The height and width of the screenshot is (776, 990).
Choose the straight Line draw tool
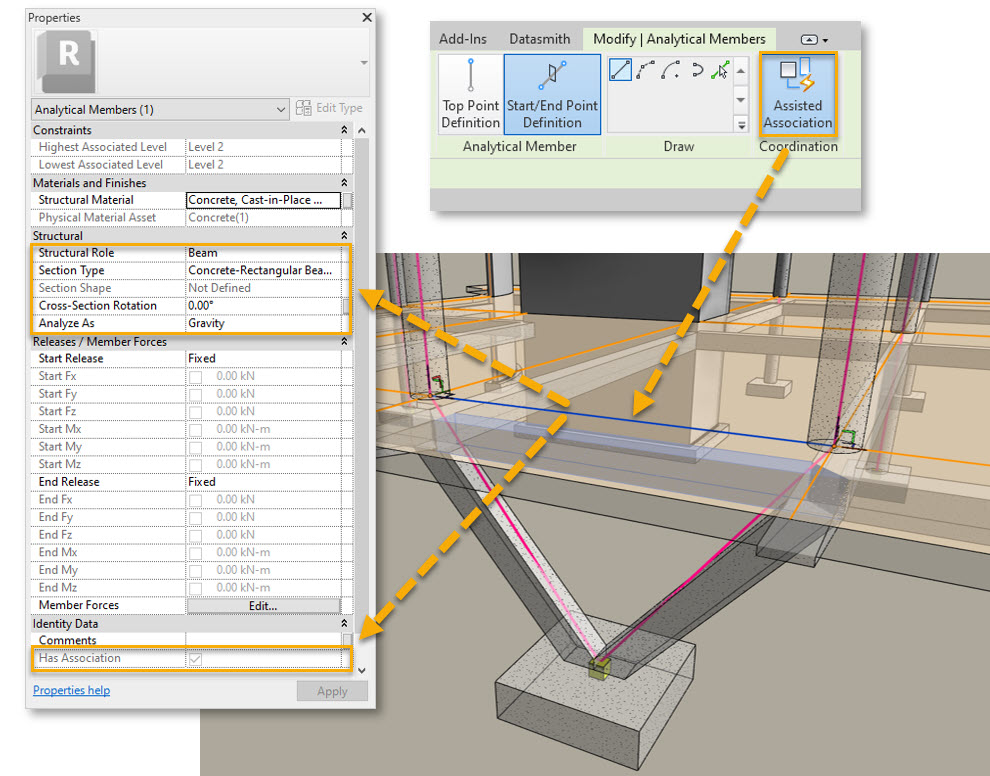620,71
